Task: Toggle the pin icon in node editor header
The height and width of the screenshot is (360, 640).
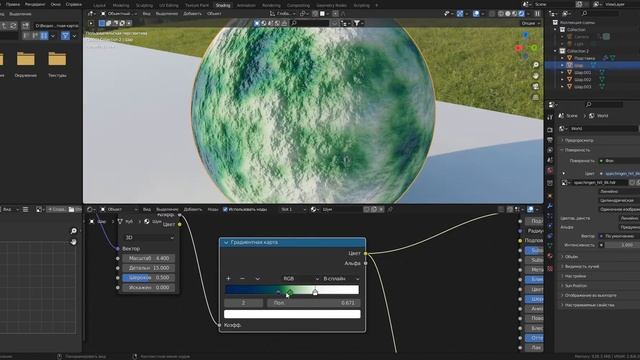Action: tap(390, 209)
